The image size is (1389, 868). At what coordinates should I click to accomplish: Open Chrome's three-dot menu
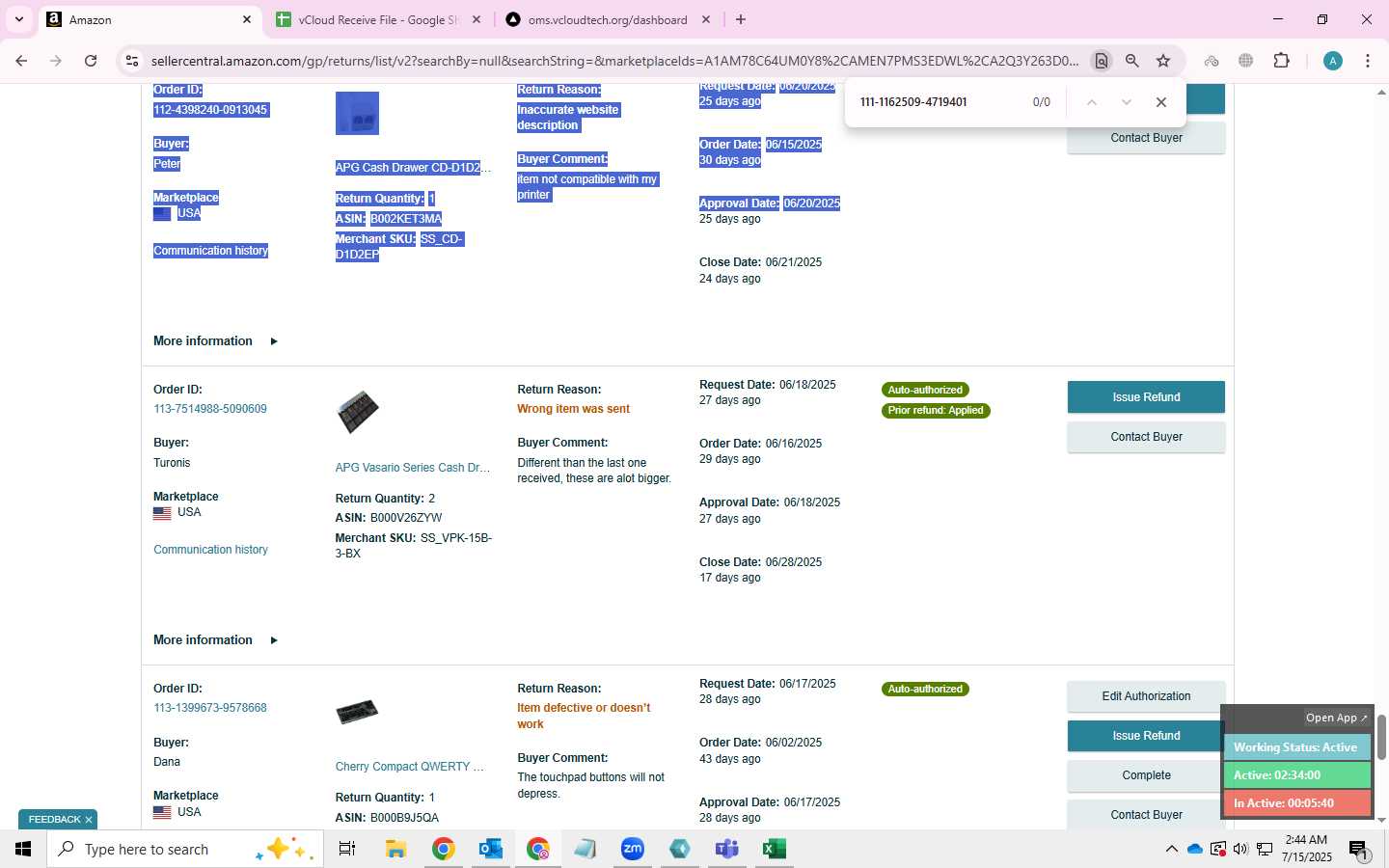(x=1368, y=61)
